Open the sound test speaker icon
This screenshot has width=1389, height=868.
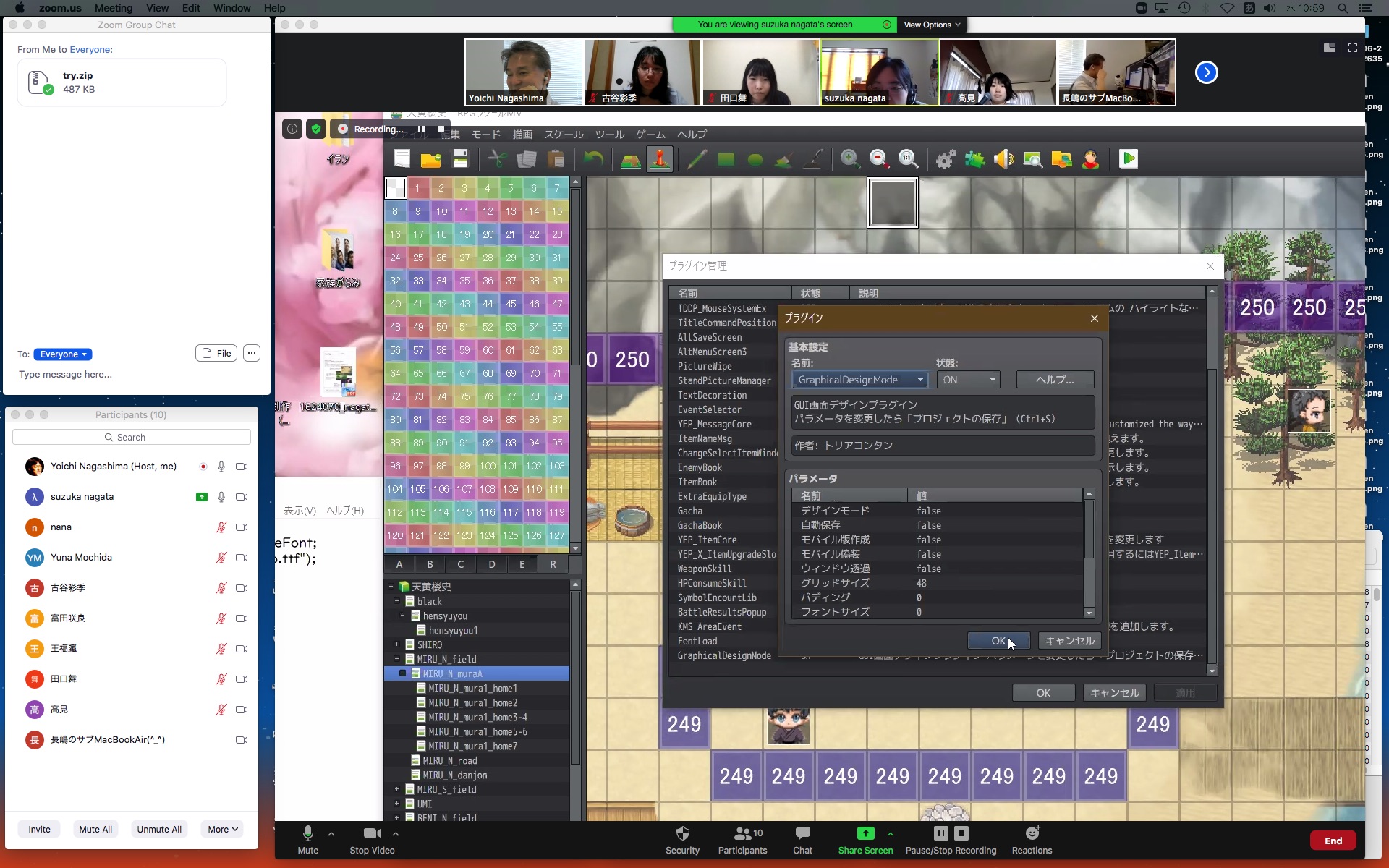click(x=1003, y=159)
